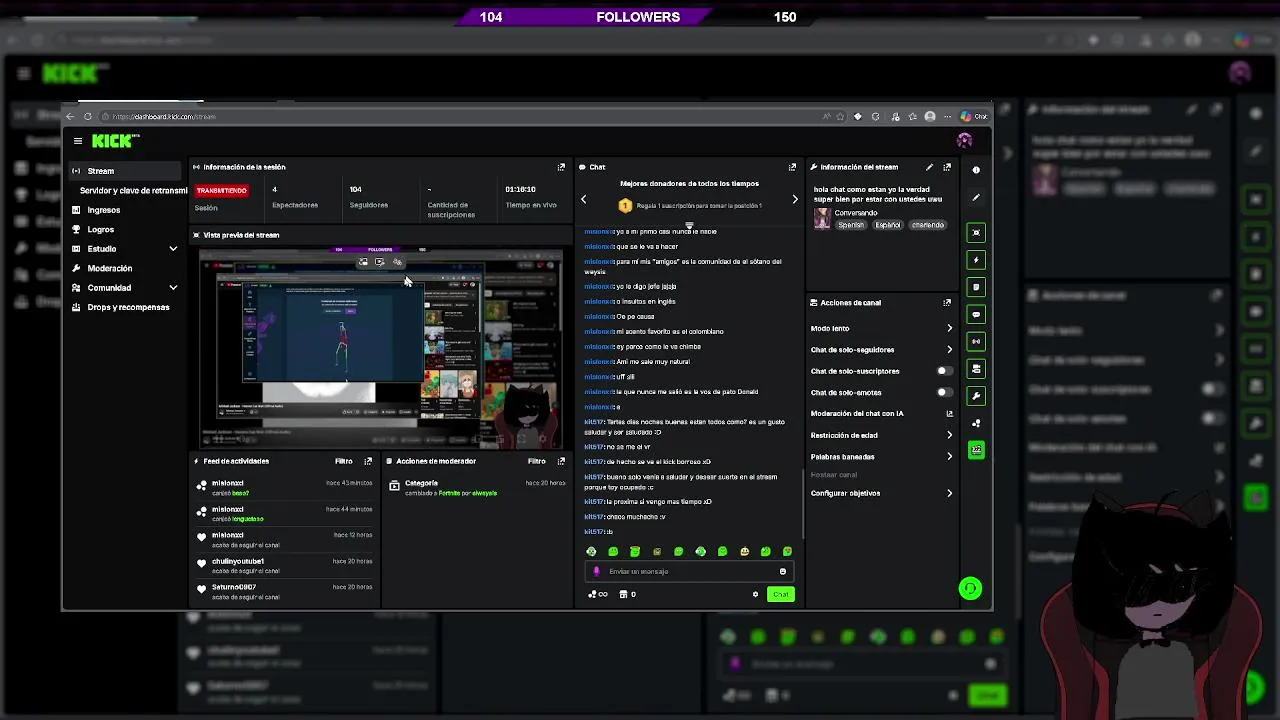
Task: Pop out the Feed de actividades panel
Action: pyautogui.click(x=368, y=461)
